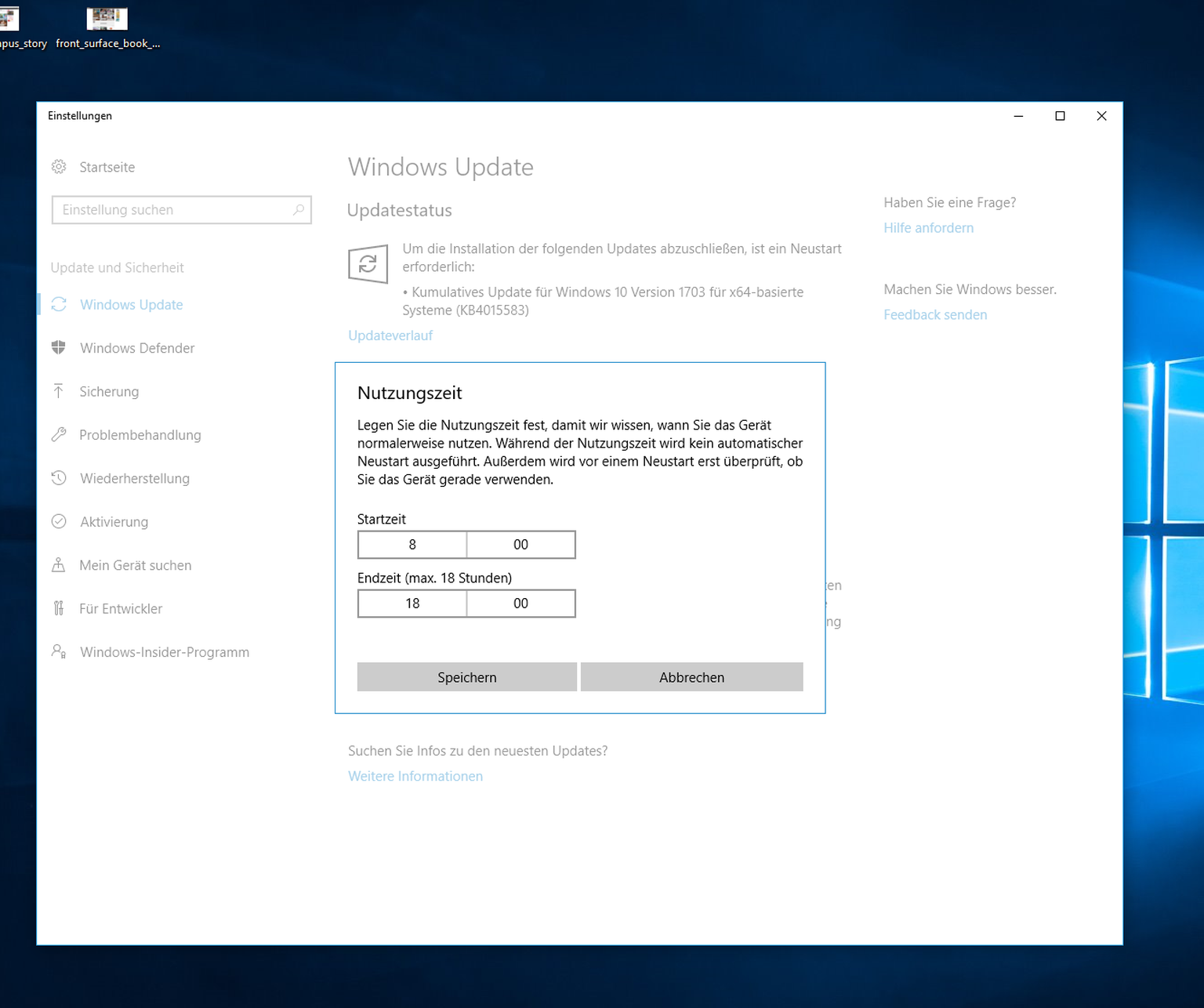The height and width of the screenshot is (1008, 1204).
Task: Click Feedback senden link
Action: pyautogui.click(x=935, y=315)
